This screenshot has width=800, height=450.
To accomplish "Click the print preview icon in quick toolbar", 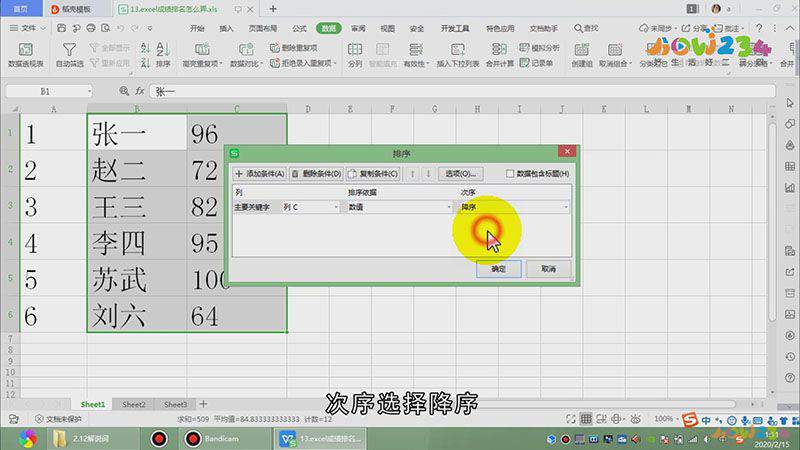I will [x=106, y=28].
